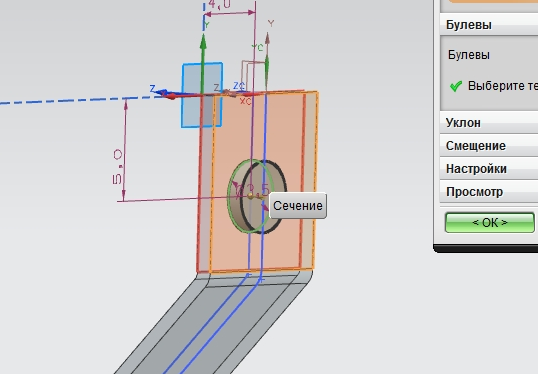Screen dimensions: 538x374
Task: Click the XC axis label
Action: tap(245, 101)
